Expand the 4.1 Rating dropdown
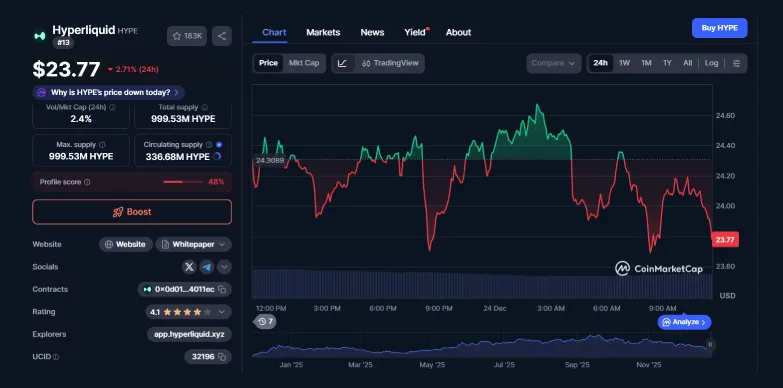Screen dimensions: 783x388 tap(188, 312)
